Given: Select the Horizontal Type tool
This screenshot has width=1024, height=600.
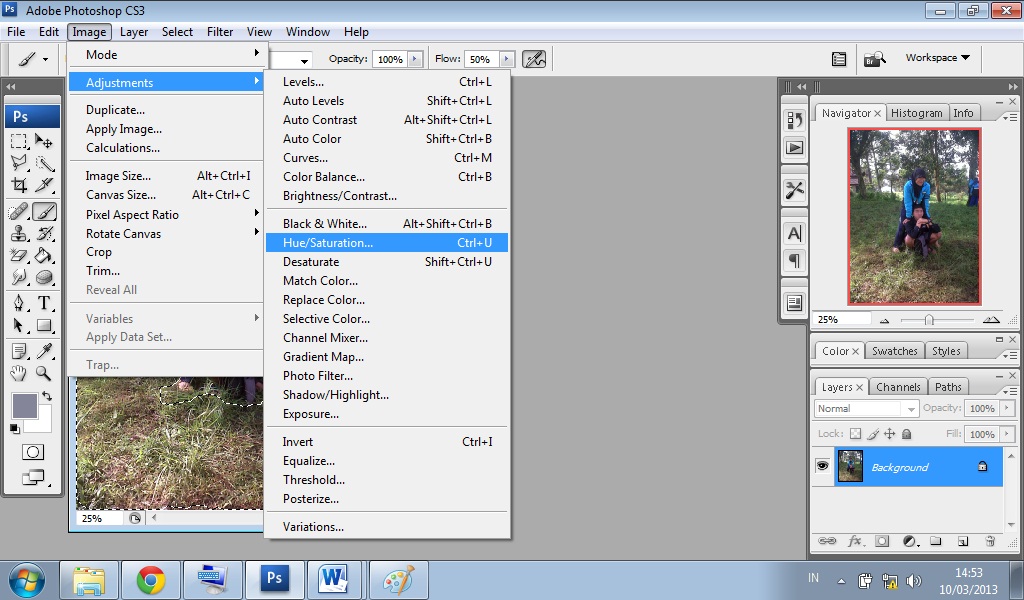Looking at the screenshot, I should coord(44,303).
